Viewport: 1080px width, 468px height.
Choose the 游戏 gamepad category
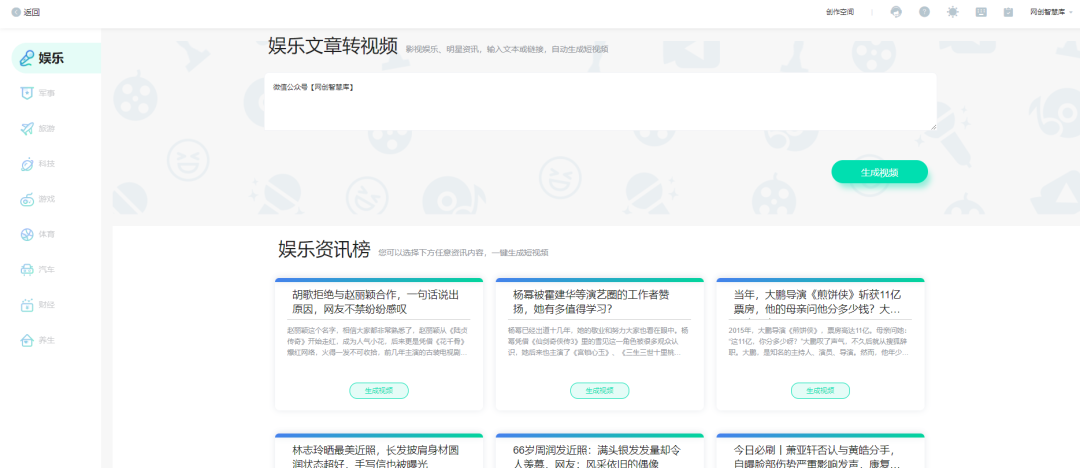(x=40, y=199)
